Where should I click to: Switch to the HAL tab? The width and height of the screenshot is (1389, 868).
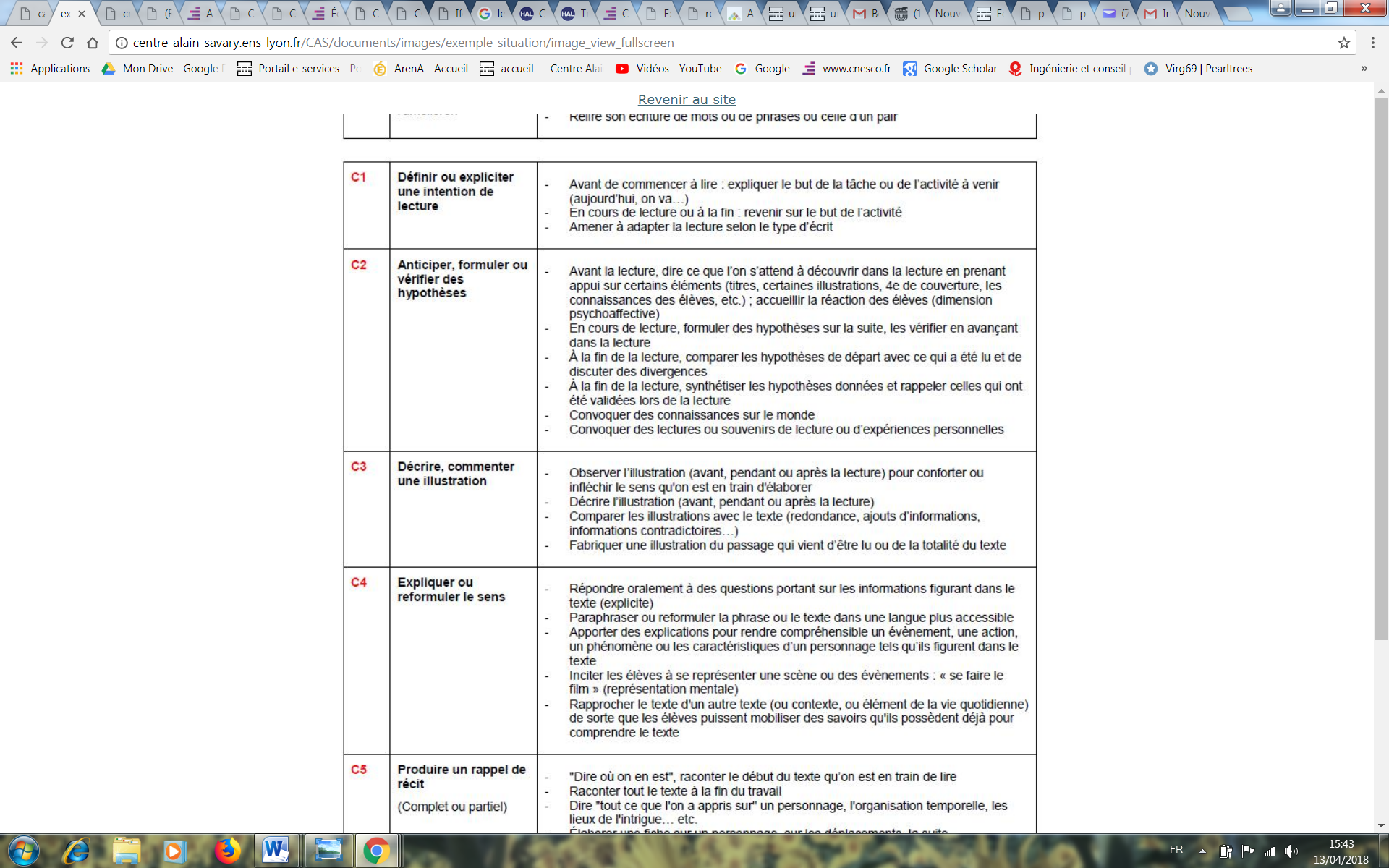pos(532,13)
